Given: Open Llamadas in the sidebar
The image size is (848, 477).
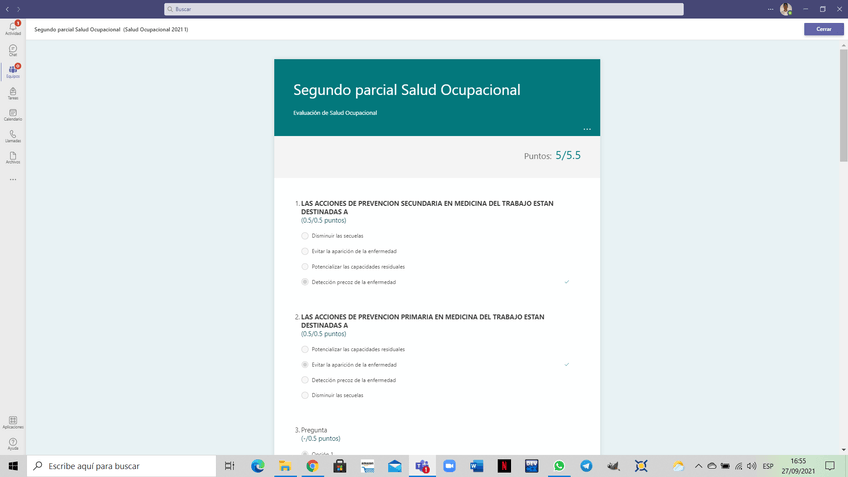Looking at the screenshot, I should [13, 136].
